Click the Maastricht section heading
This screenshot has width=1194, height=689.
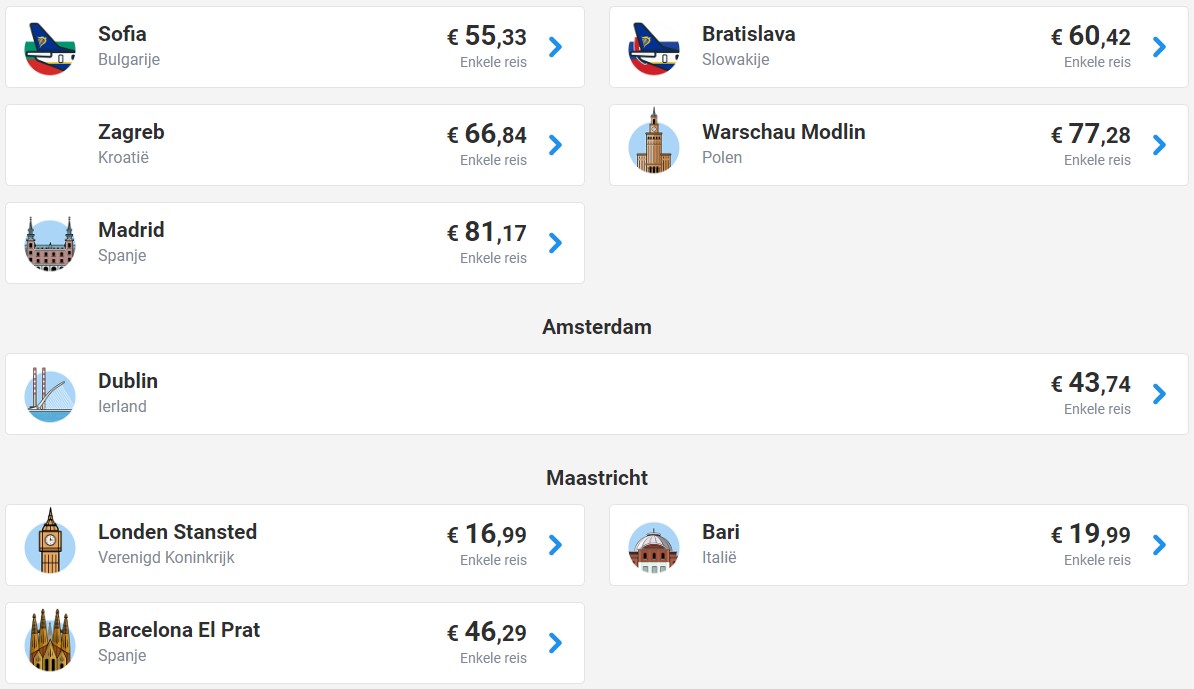click(x=597, y=477)
